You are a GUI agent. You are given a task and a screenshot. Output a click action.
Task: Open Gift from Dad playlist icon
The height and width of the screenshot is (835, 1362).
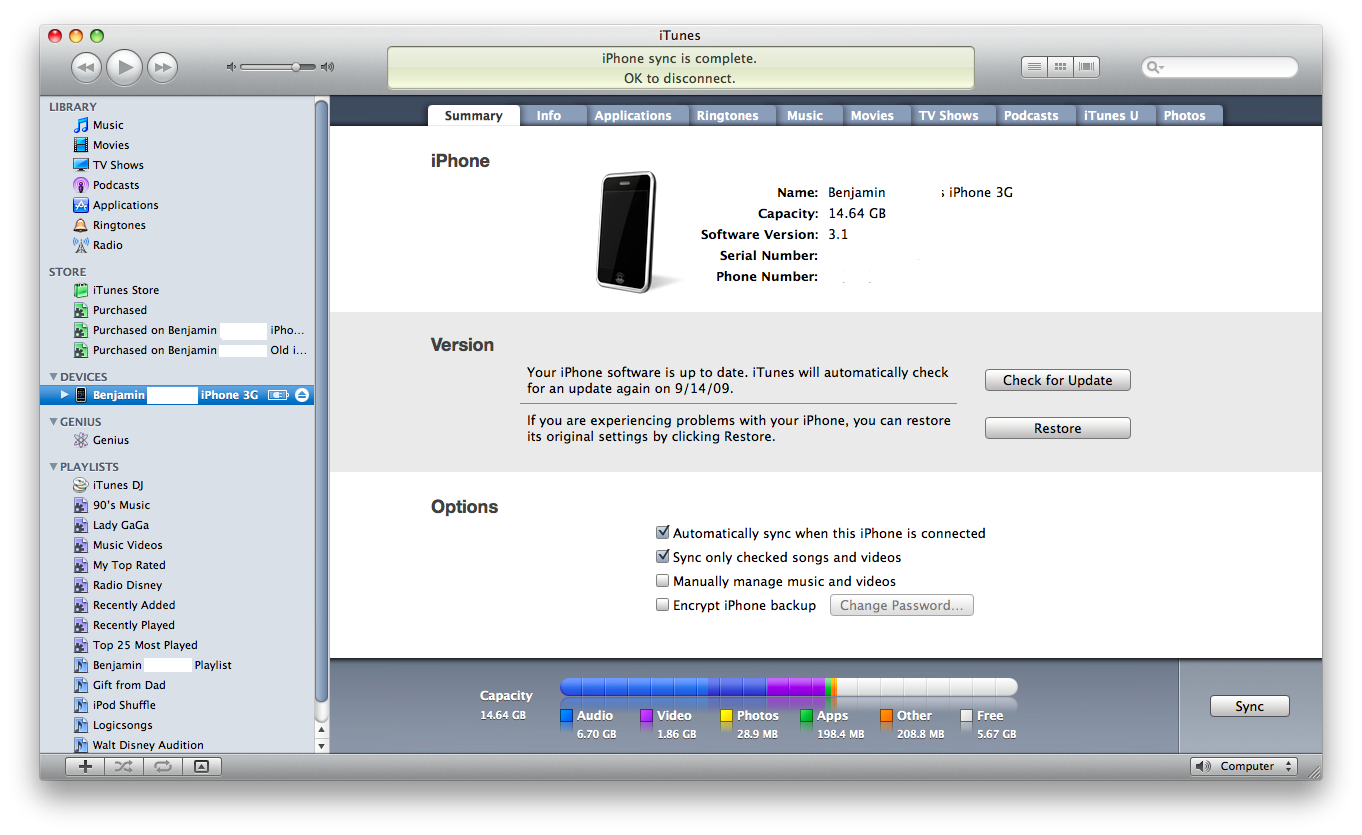pyautogui.click(x=81, y=685)
